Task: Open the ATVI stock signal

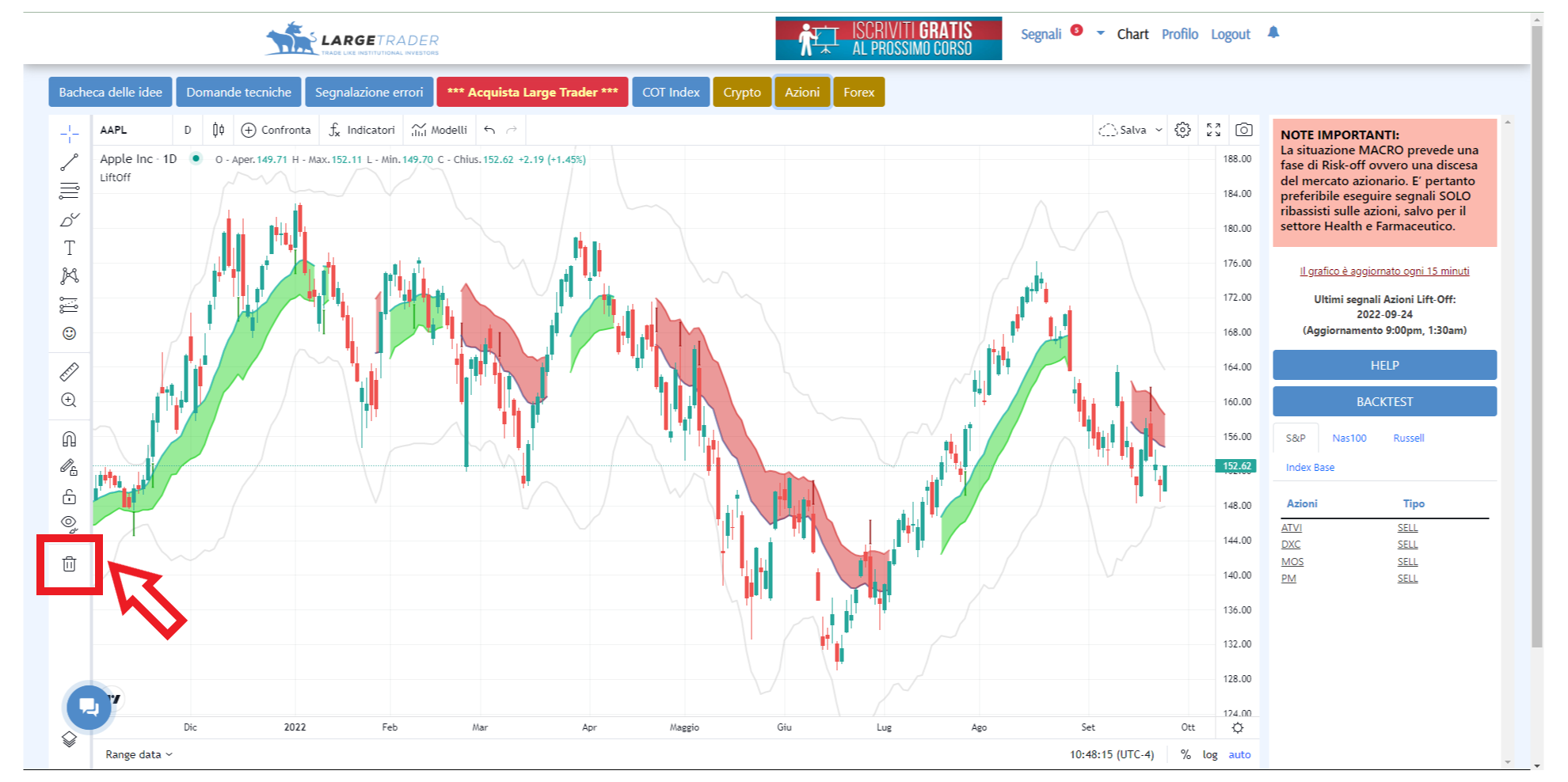Action: 1291,528
